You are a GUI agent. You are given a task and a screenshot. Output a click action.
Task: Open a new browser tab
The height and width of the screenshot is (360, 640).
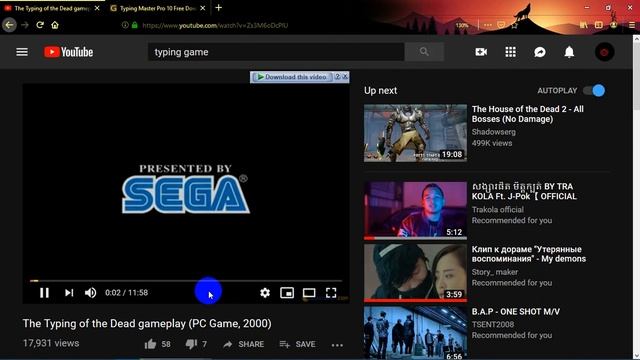point(218,8)
